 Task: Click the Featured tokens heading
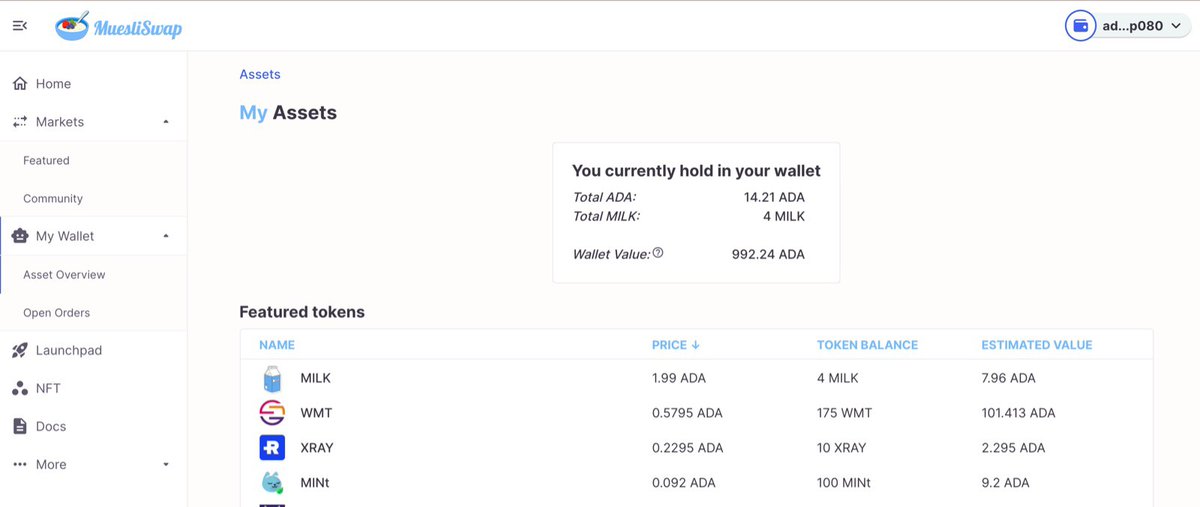(302, 312)
